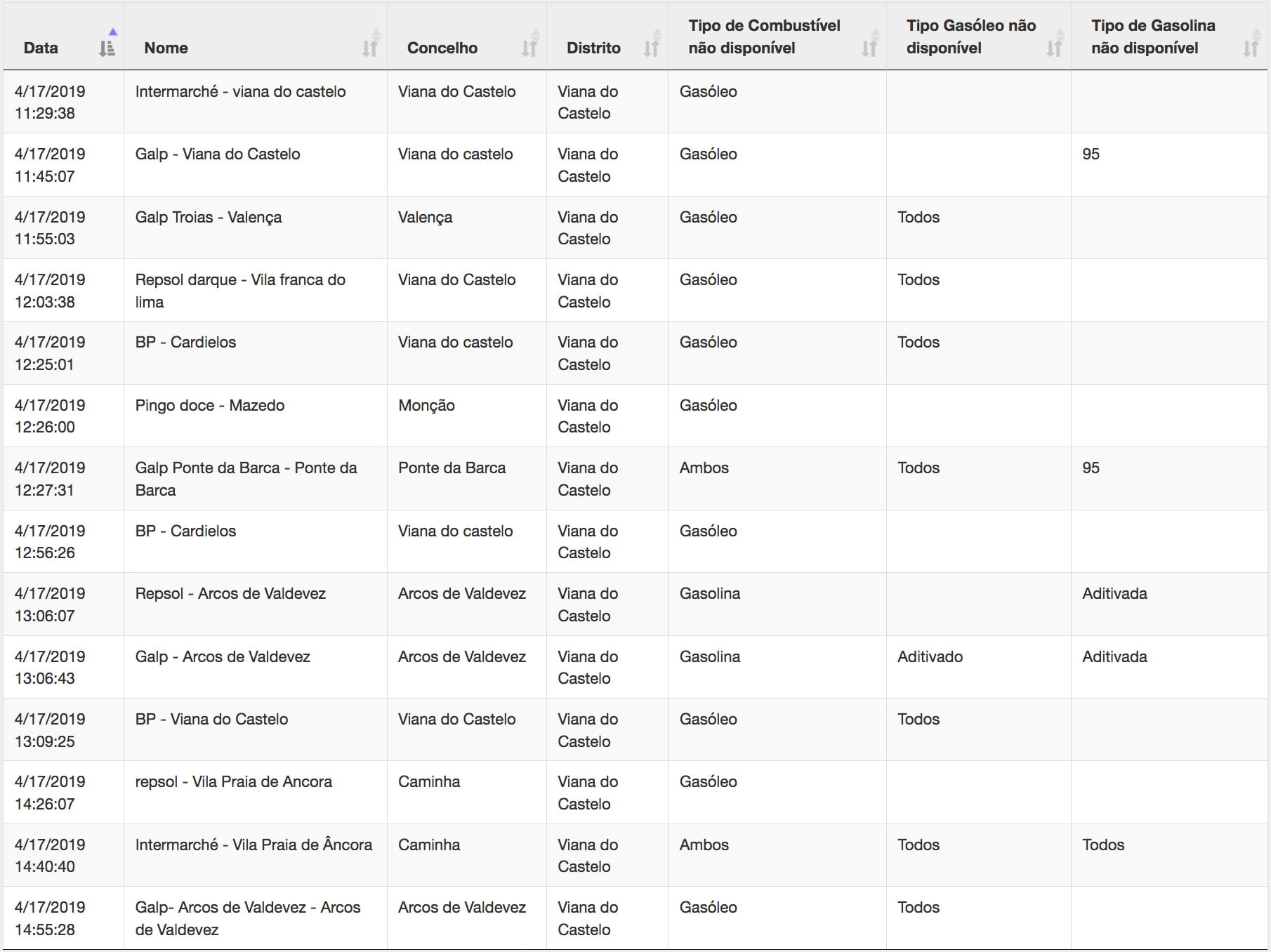Click the Aditivado cell in Gasóleo column
The image size is (1271, 952).
coord(930,657)
